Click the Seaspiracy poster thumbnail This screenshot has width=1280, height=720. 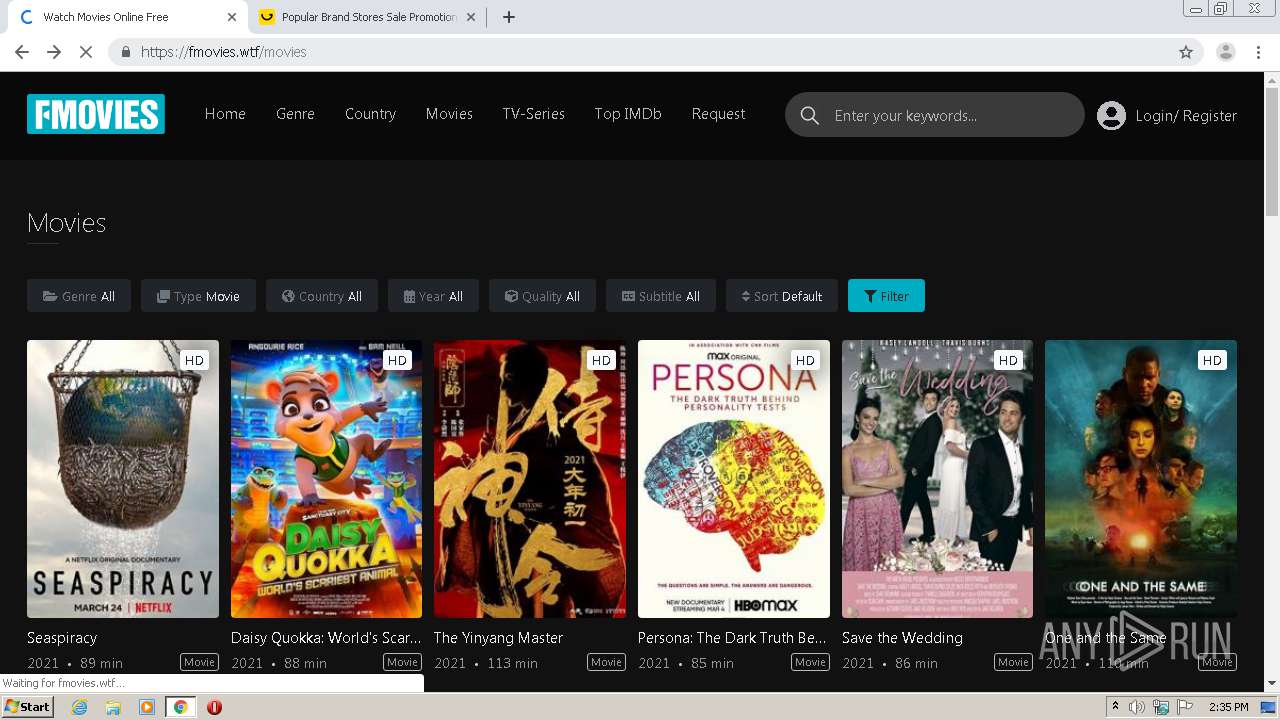(123, 479)
